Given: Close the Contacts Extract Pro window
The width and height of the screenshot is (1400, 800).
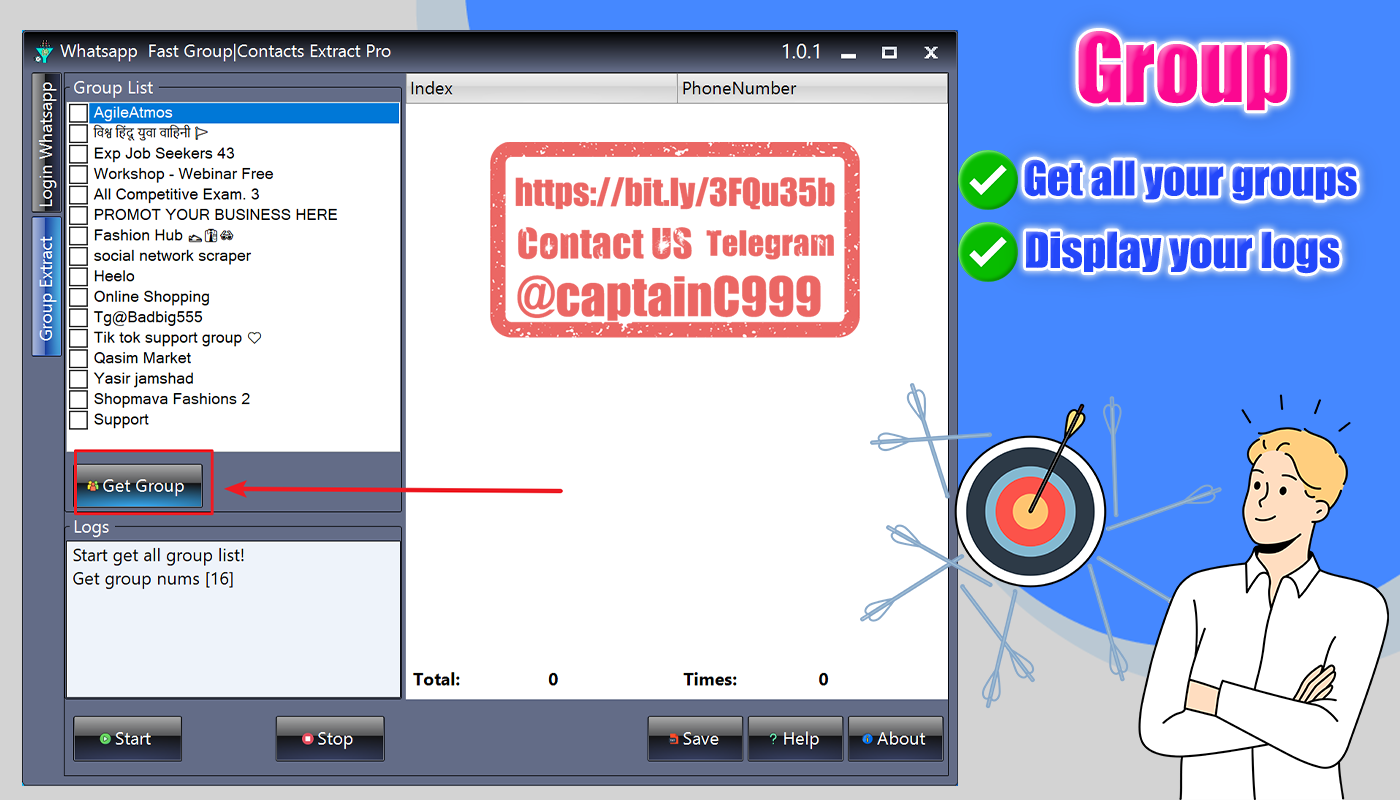Looking at the screenshot, I should tap(931, 53).
